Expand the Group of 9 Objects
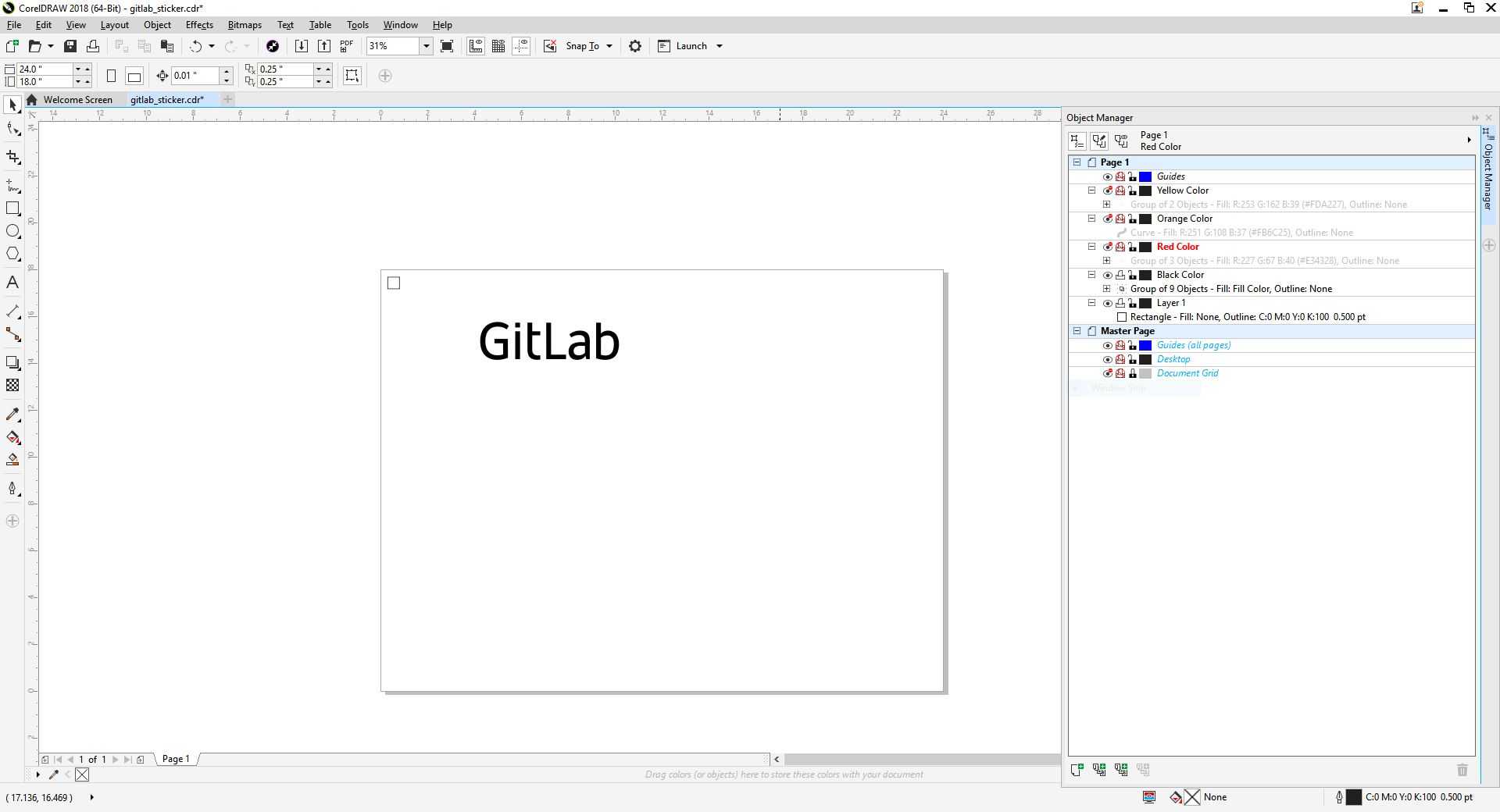 [x=1106, y=289]
